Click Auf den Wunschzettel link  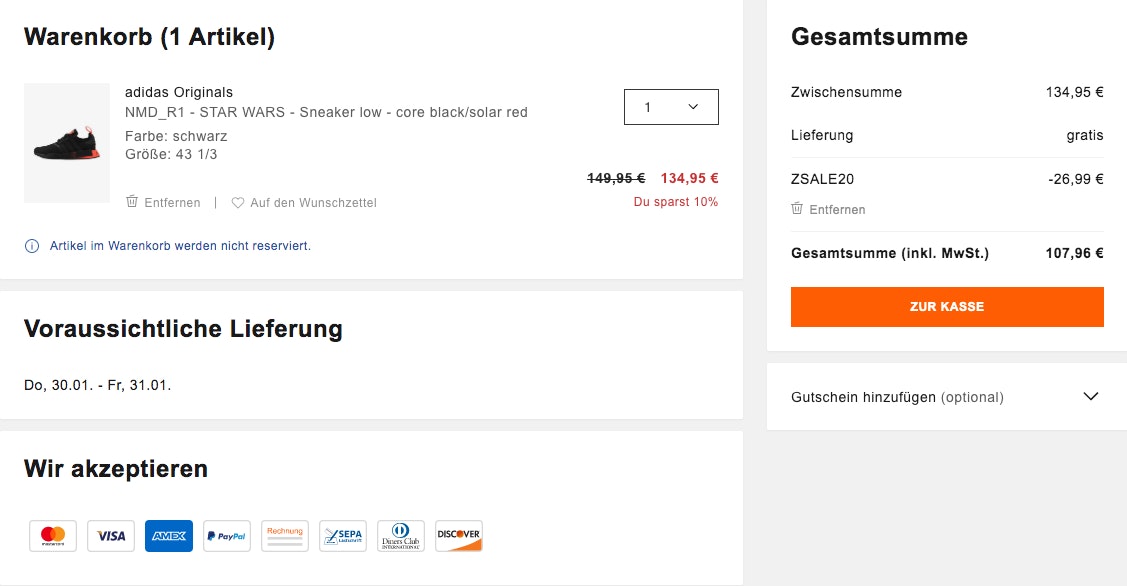pos(313,203)
